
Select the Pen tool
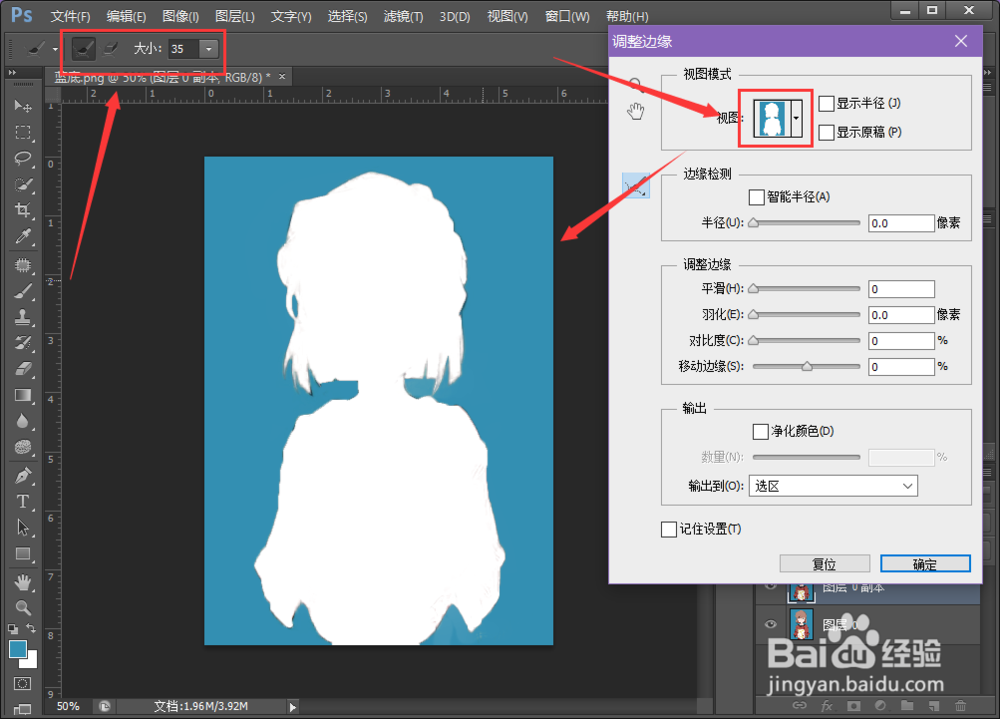(23, 475)
